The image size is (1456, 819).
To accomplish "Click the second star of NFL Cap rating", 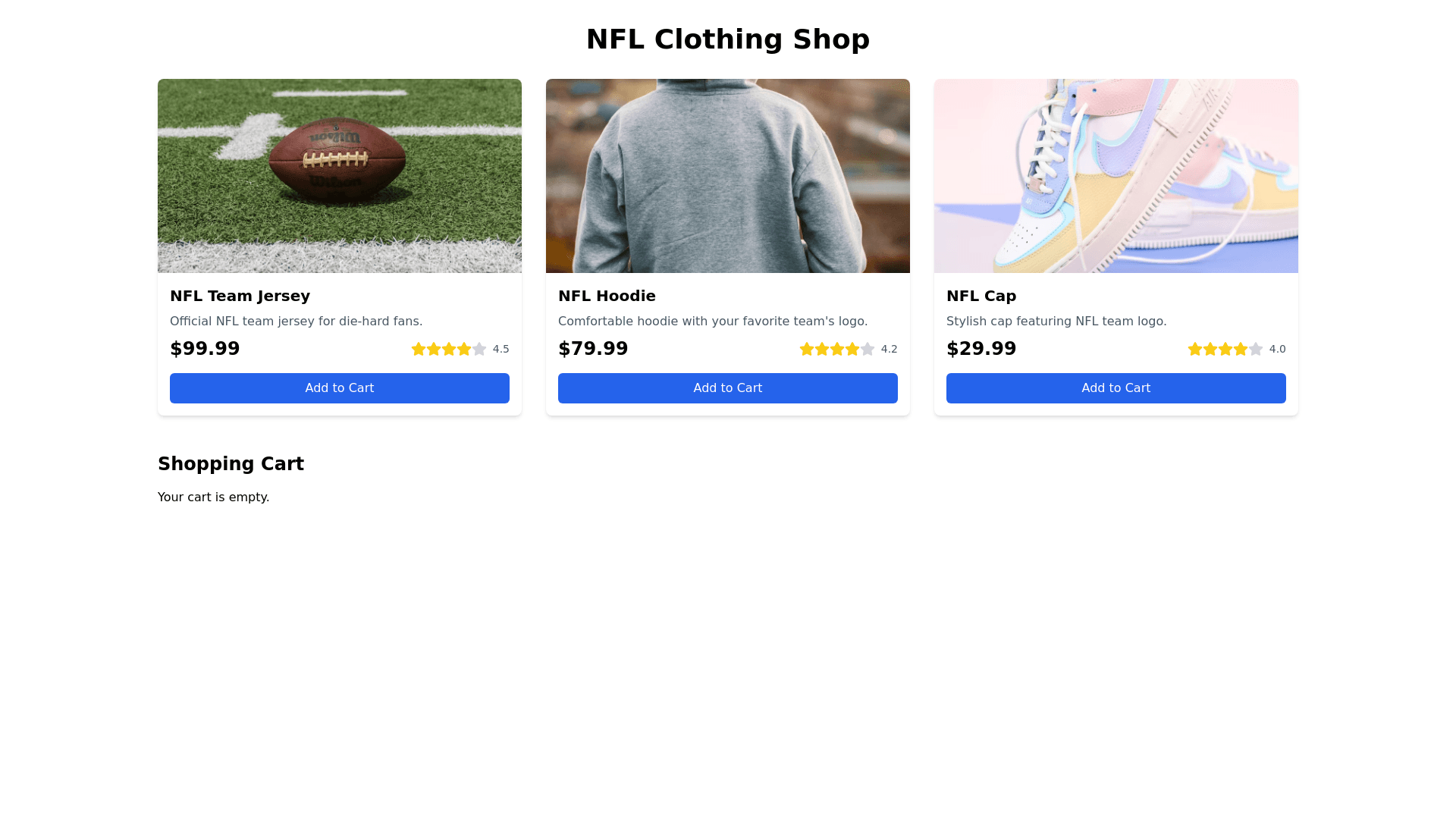I will (x=1210, y=349).
